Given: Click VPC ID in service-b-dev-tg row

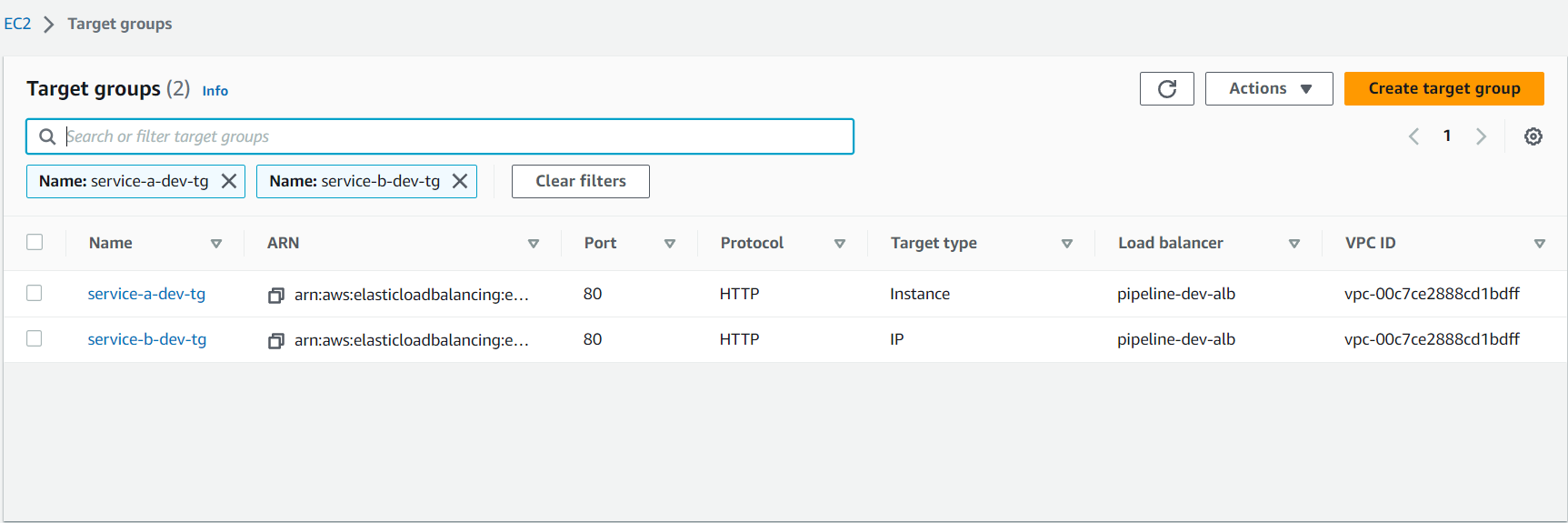Looking at the screenshot, I should (1432, 339).
